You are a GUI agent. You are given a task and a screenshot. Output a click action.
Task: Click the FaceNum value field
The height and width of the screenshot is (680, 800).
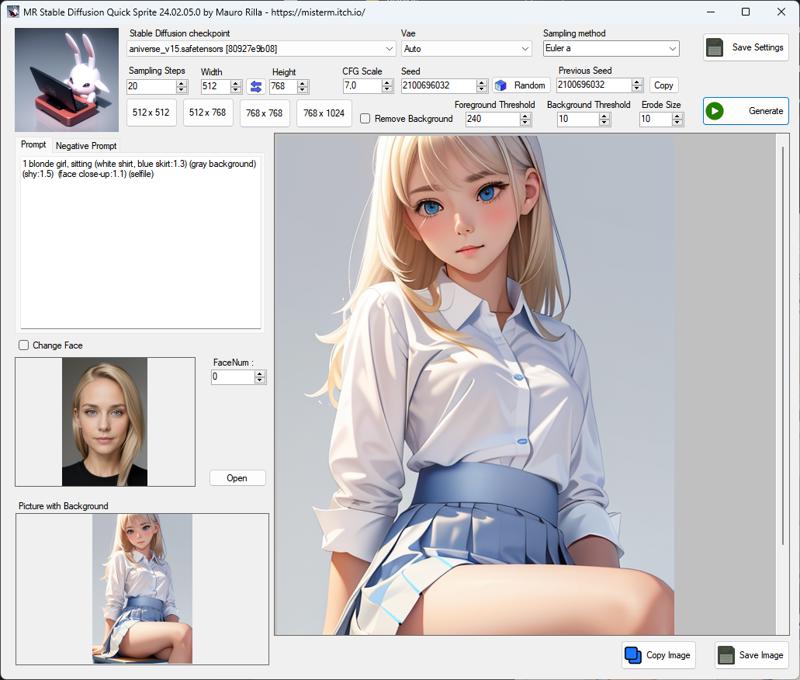coord(233,377)
